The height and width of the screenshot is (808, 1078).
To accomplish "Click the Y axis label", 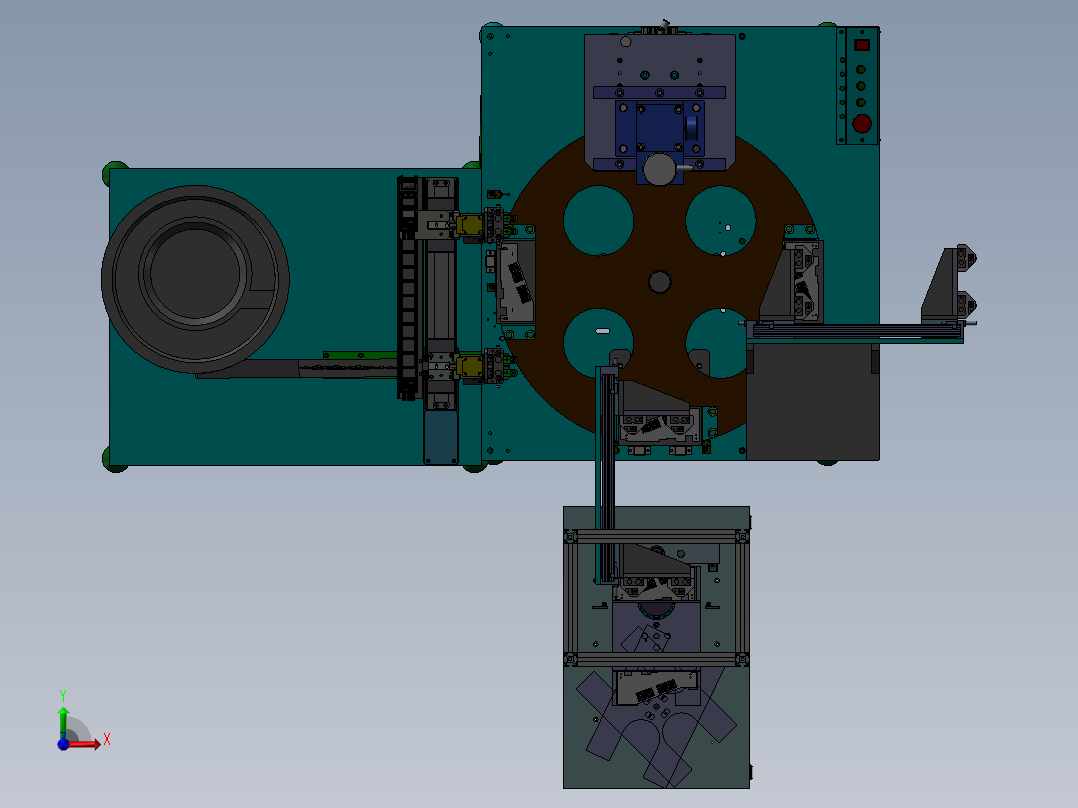I will click(x=63, y=695).
